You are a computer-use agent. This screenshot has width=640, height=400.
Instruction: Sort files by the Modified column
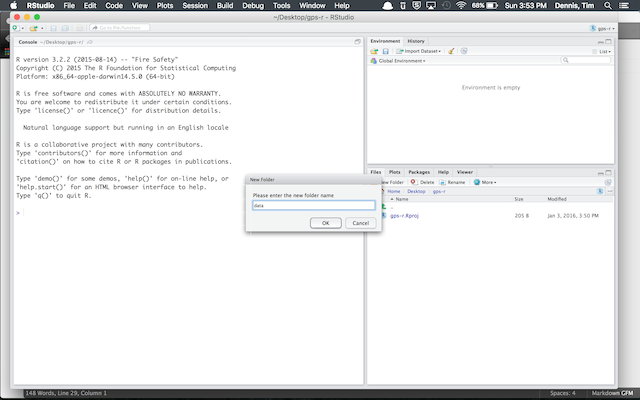(x=557, y=199)
